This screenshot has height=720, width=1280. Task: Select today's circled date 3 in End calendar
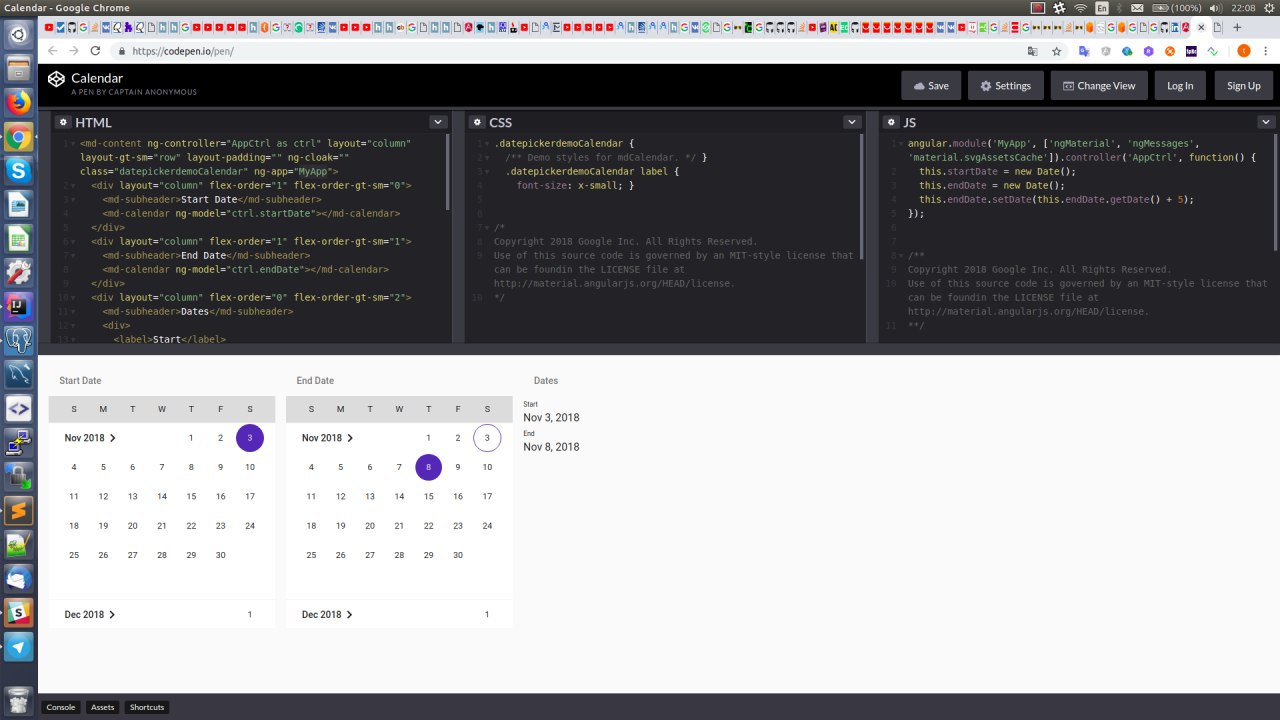pyautogui.click(x=487, y=438)
